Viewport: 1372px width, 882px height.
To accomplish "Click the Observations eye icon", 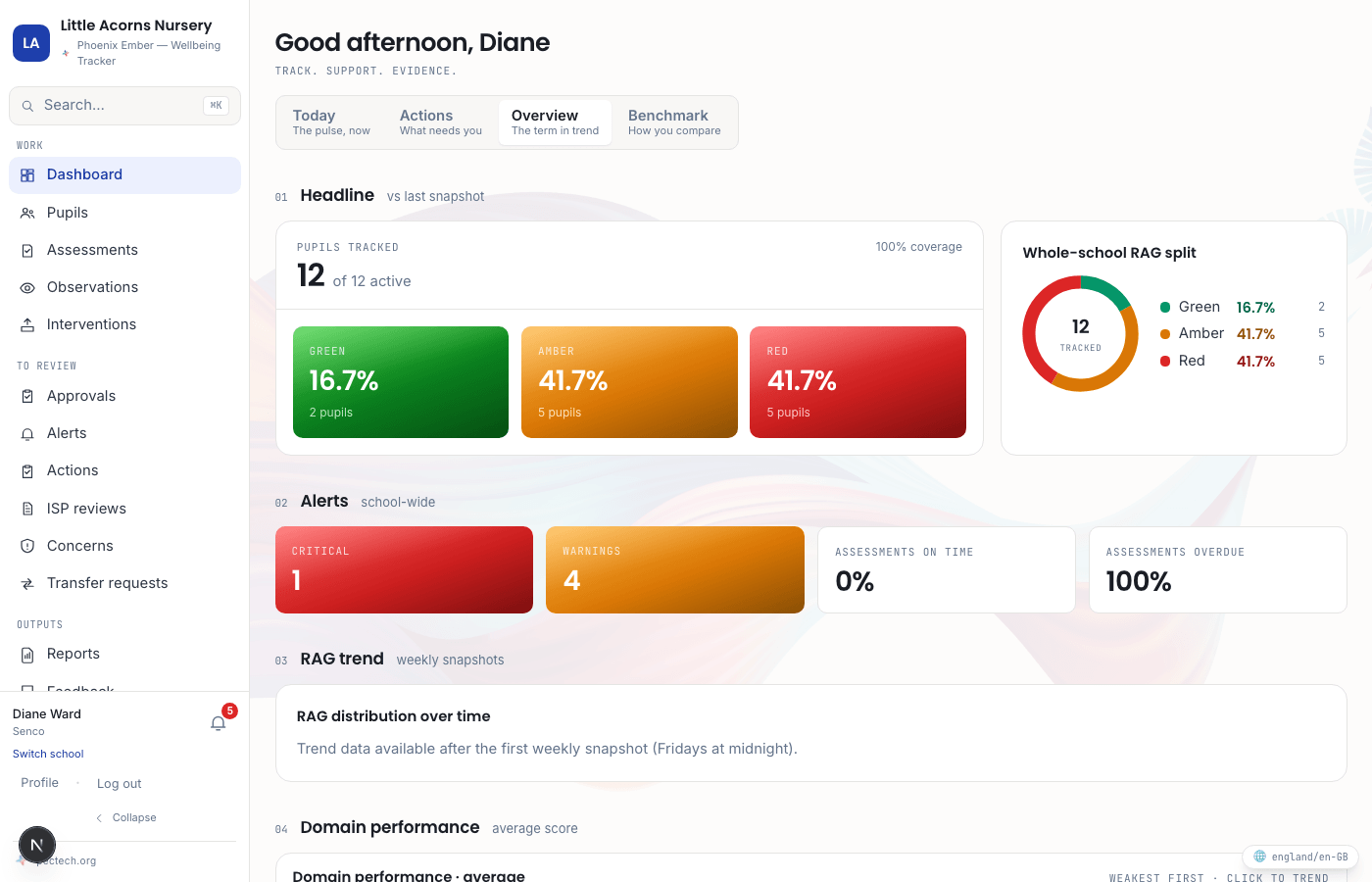I will coord(27,288).
